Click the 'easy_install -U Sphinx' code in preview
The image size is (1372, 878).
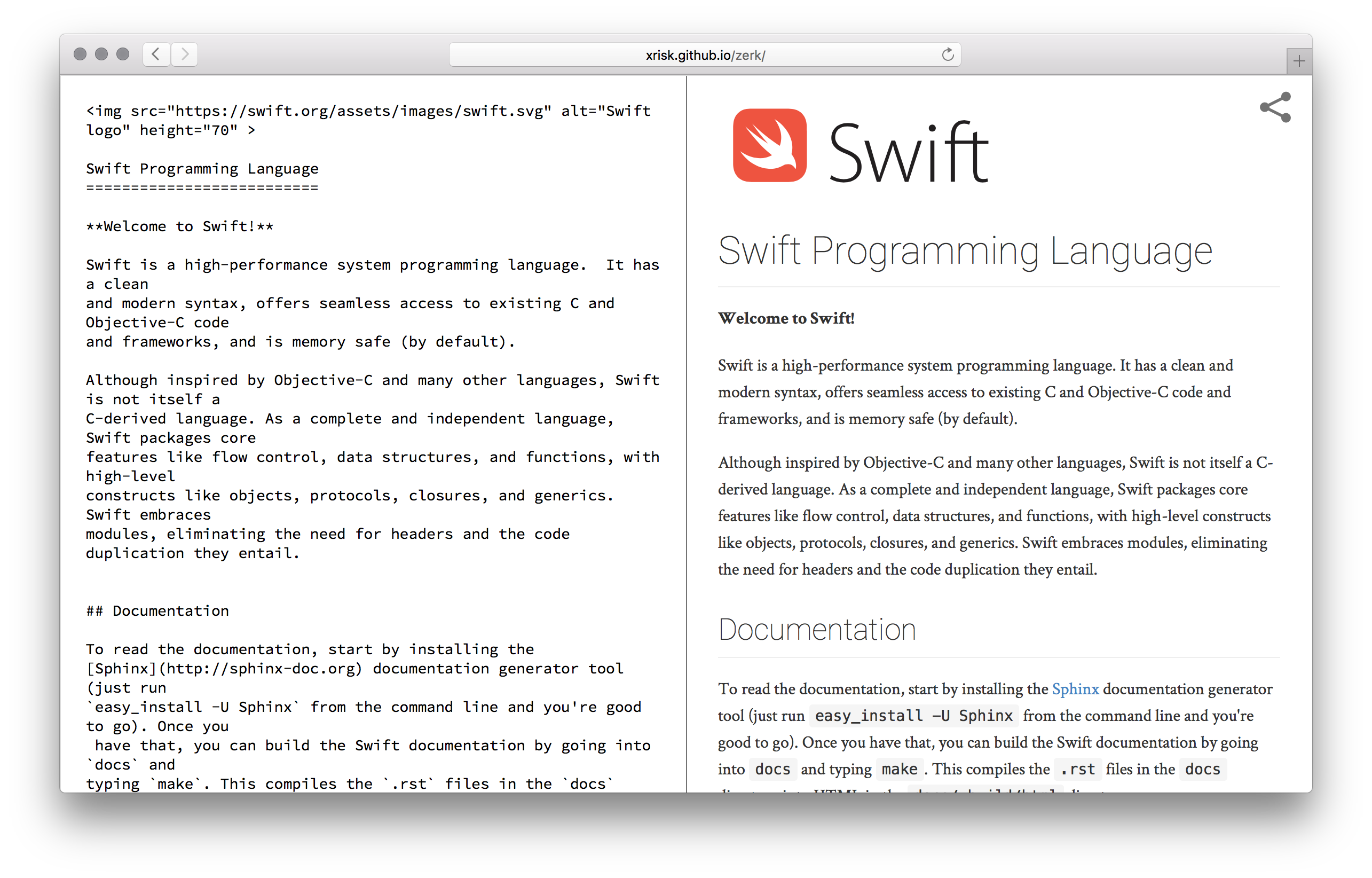point(913,716)
